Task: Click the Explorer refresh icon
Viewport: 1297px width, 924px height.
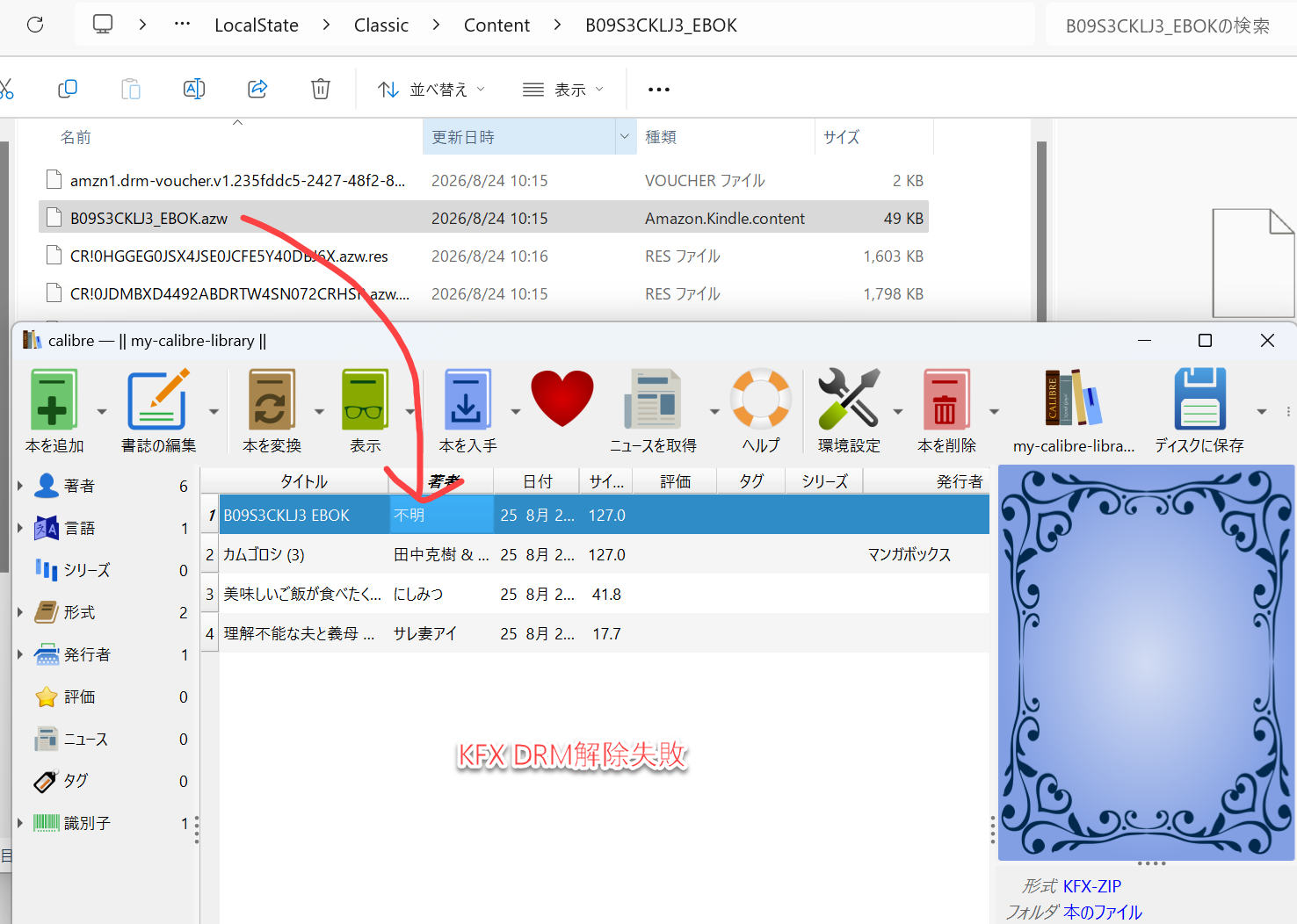Action: click(35, 25)
